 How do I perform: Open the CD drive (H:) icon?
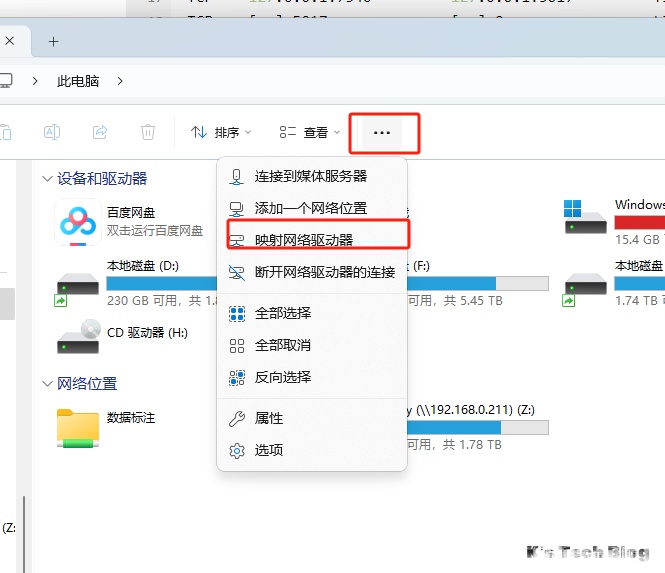(x=78, y=336)
